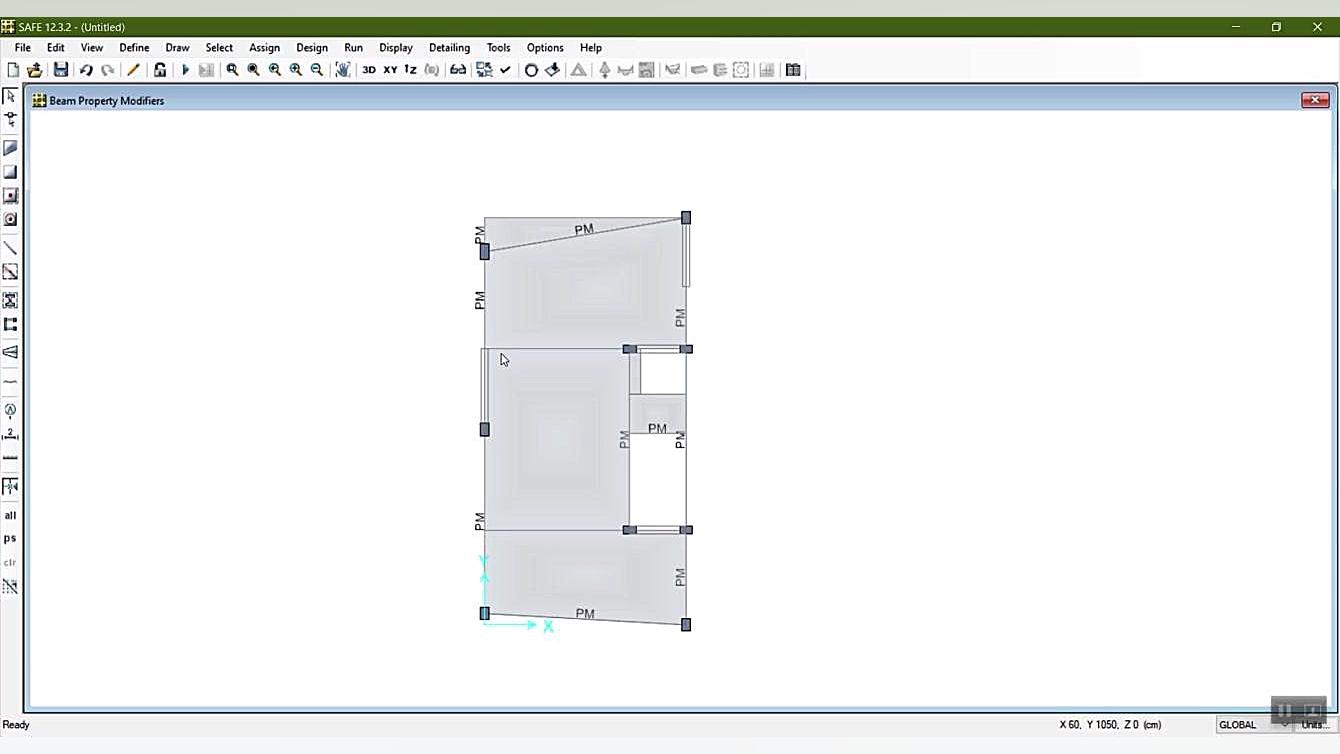Toggle the model lock padlock icon
Viewport: 1340px width, 754px height.
coord(160,70)
